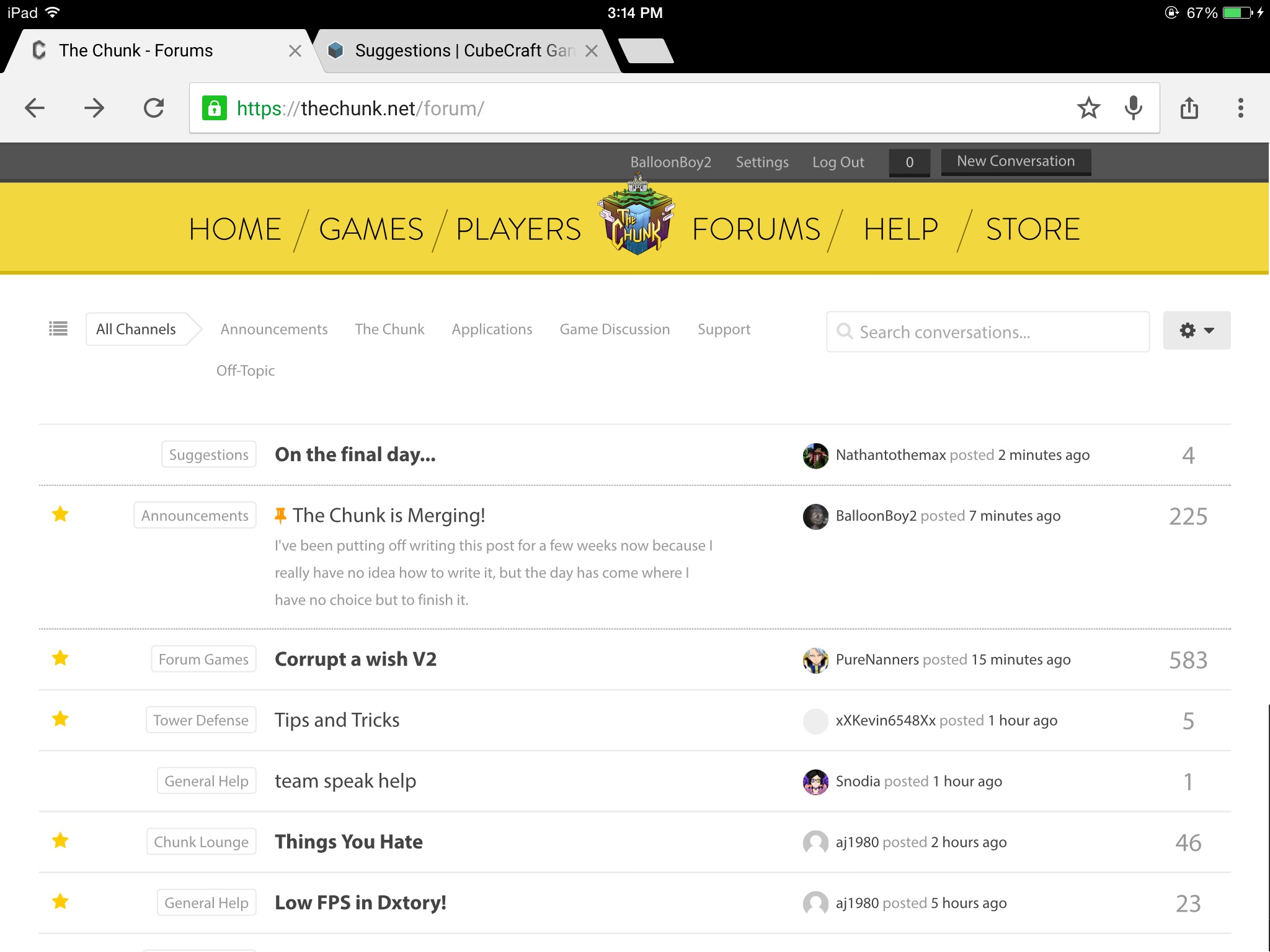
Task: Close The Chunk - Forums tab
Action: [295, 51]
